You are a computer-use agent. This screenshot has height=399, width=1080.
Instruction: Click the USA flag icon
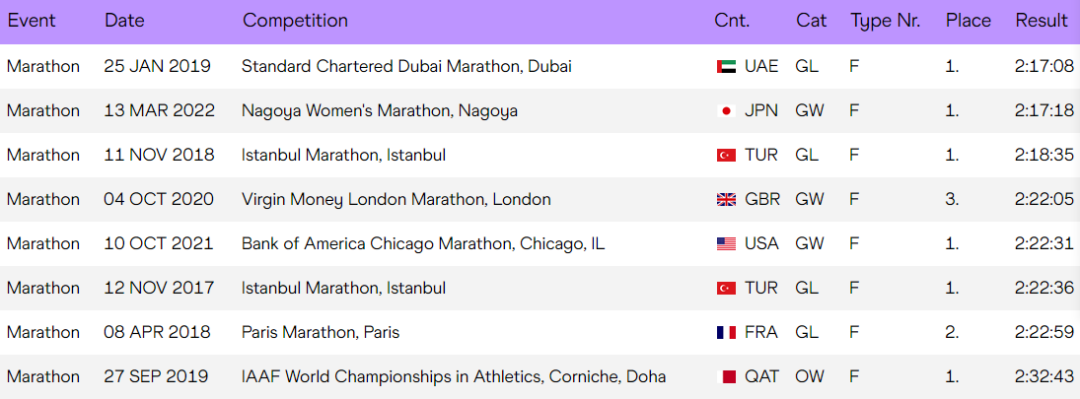(726, 244)
